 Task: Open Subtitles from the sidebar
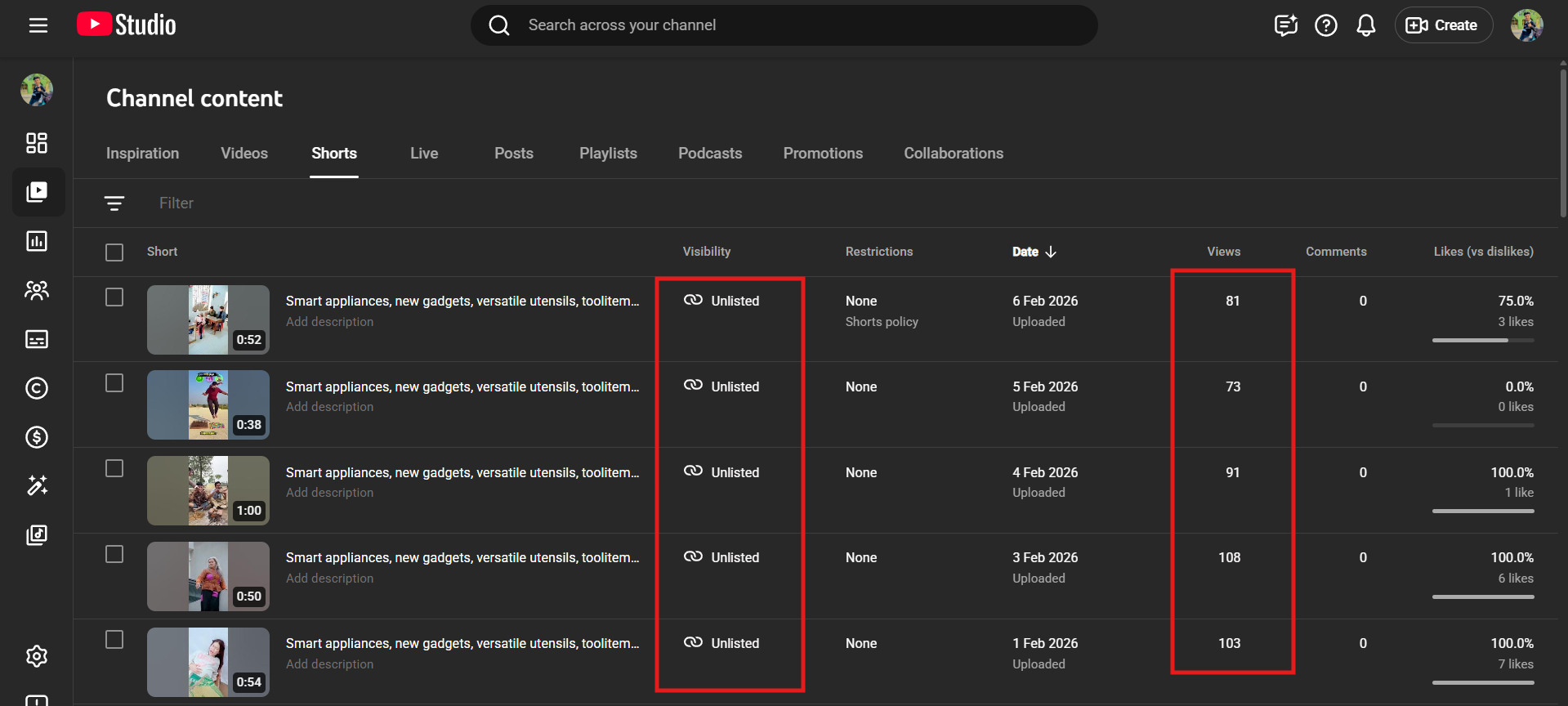[x=37, y=339]
